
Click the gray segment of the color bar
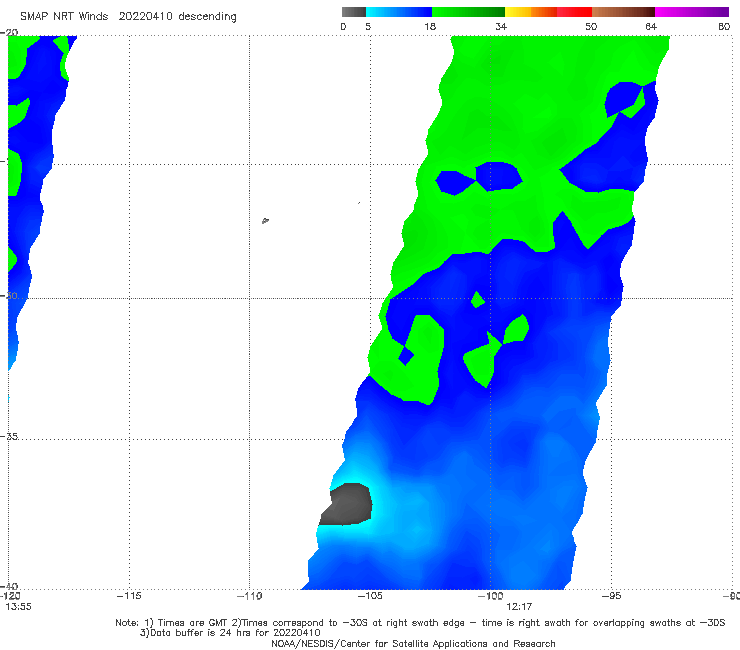pos(354,12)
